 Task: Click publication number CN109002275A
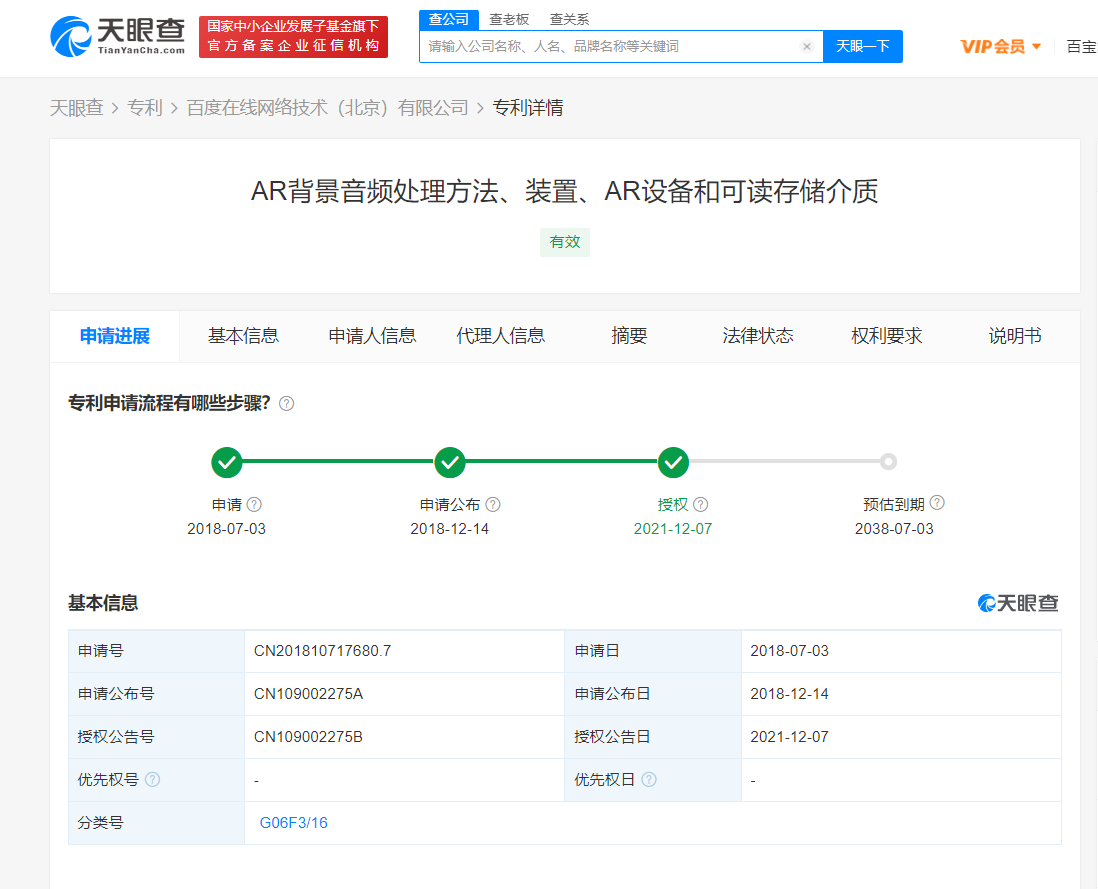(309, 694)
